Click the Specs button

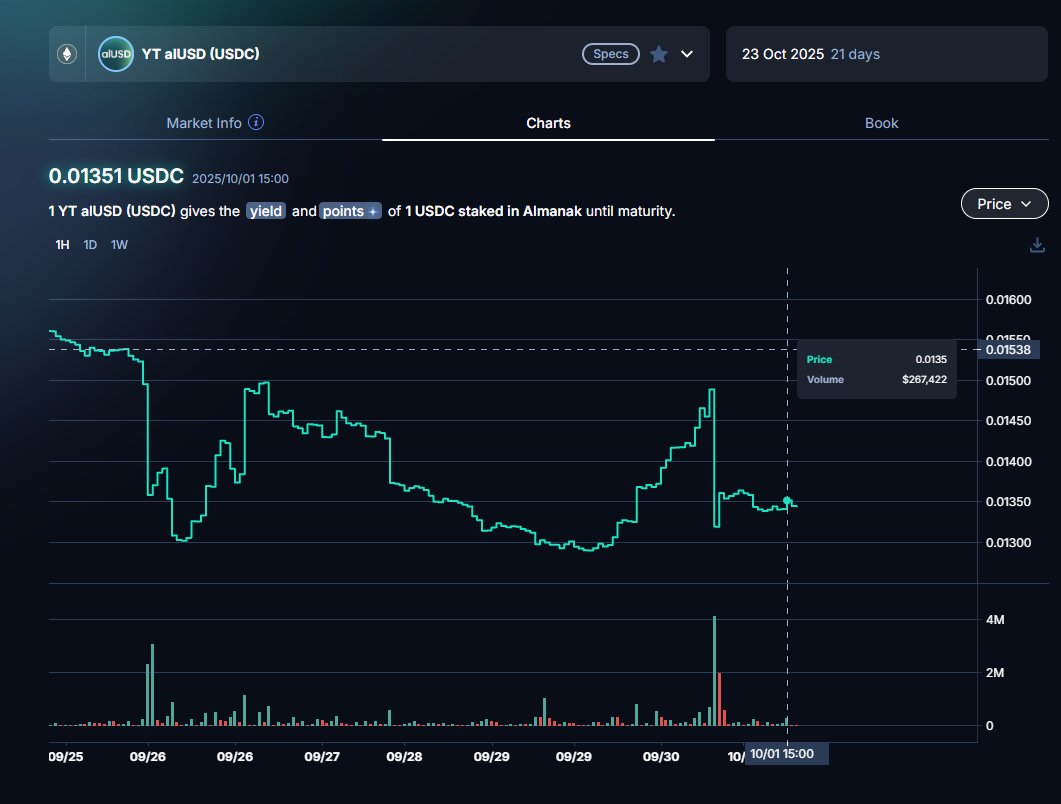point(610,54)
